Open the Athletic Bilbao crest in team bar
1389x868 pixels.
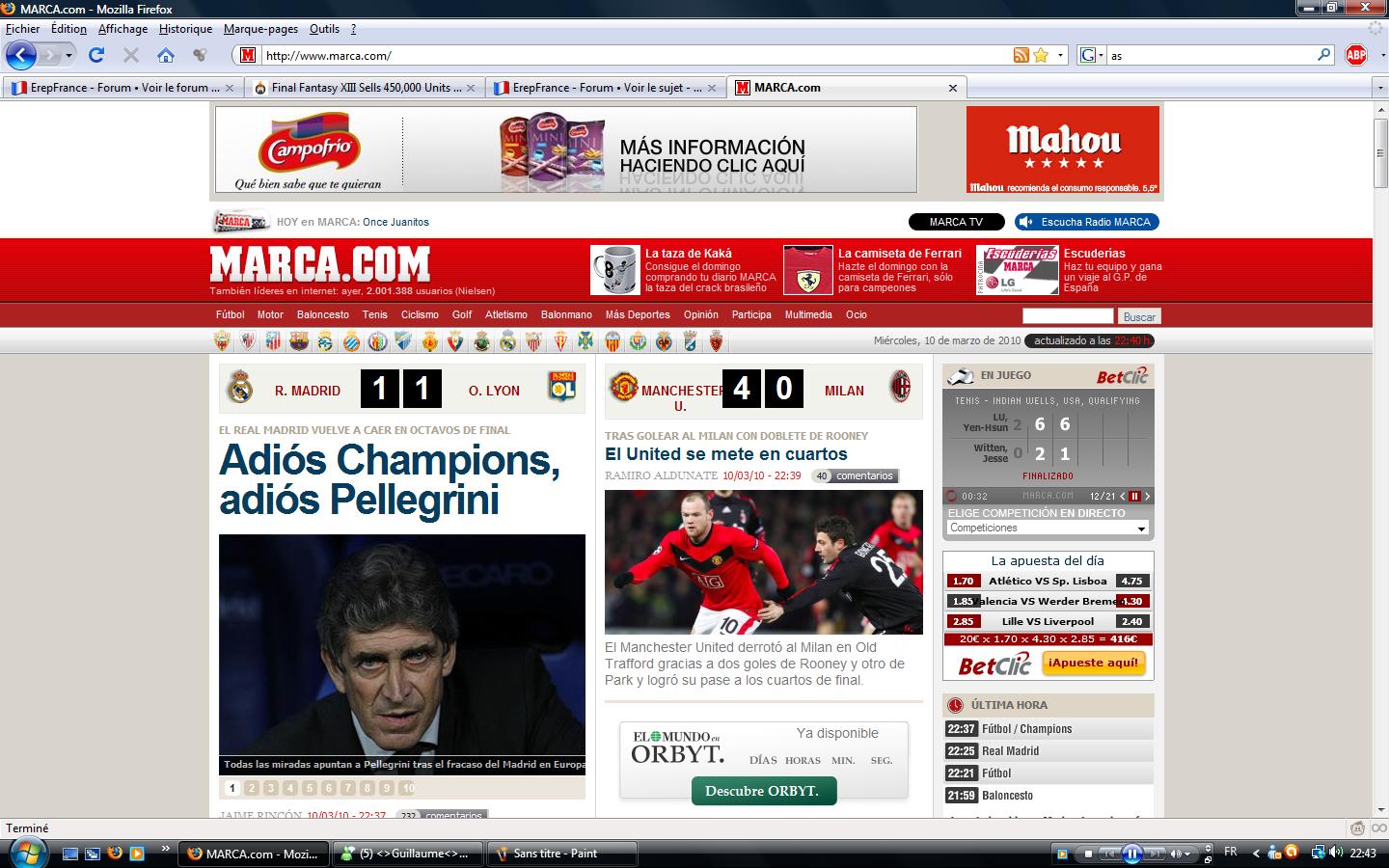coord(247,341)
